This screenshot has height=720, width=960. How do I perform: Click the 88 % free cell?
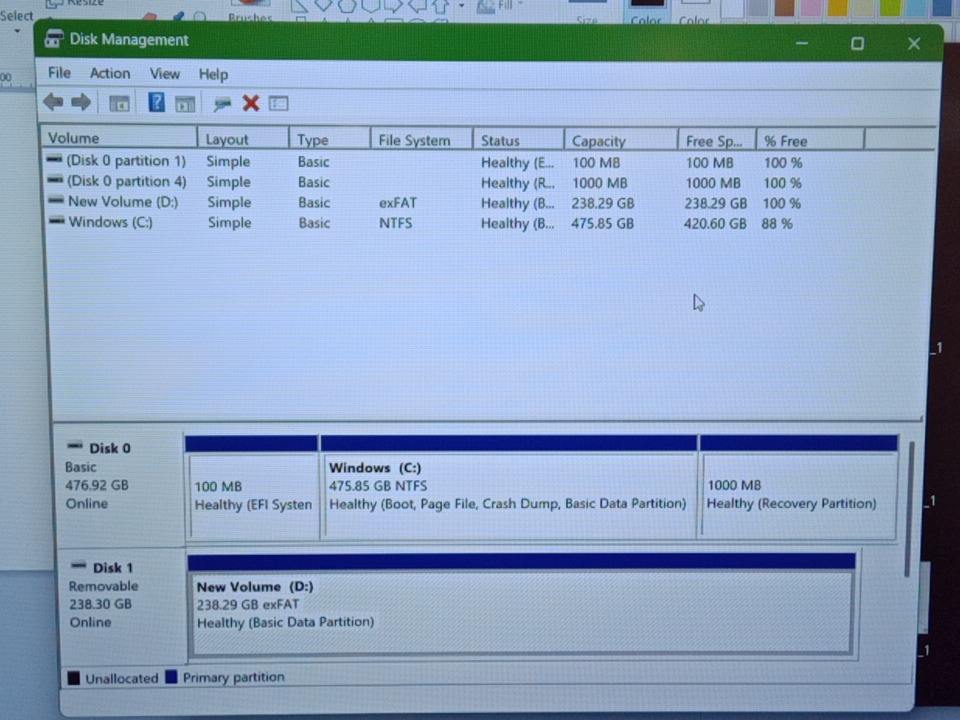777,223
